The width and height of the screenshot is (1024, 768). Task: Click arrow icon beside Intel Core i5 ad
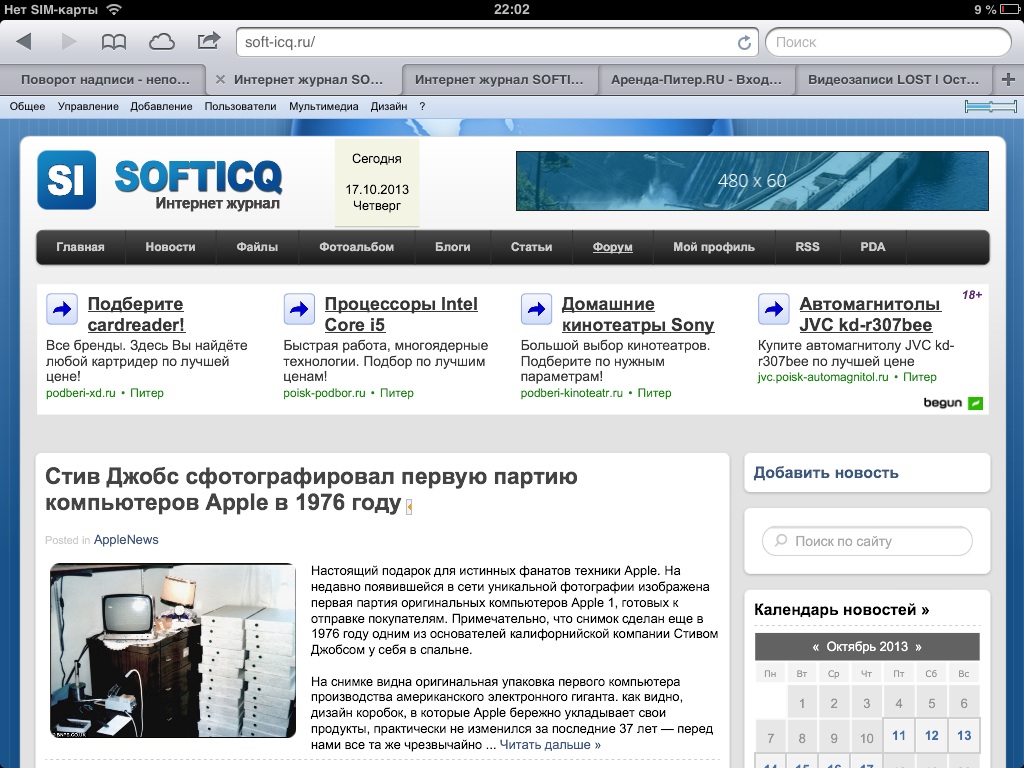(299, 309)
